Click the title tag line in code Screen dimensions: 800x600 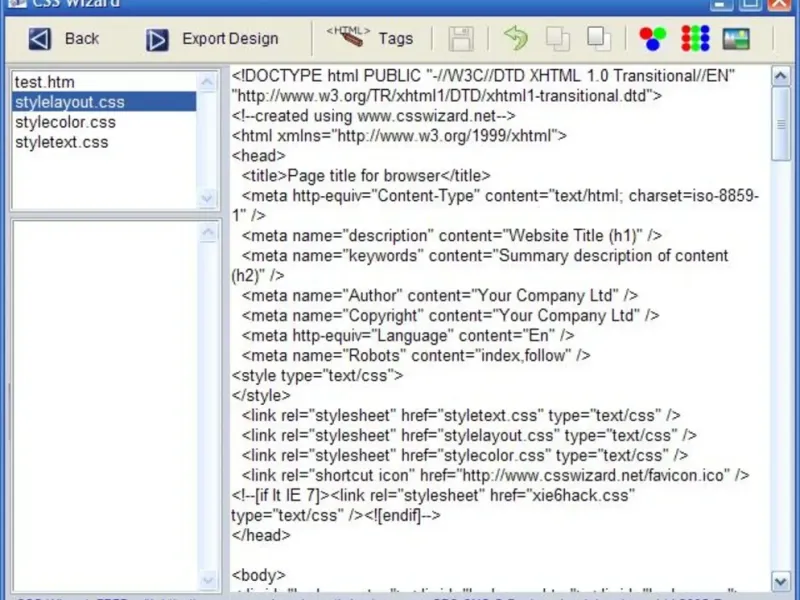(x=366, y=176)
